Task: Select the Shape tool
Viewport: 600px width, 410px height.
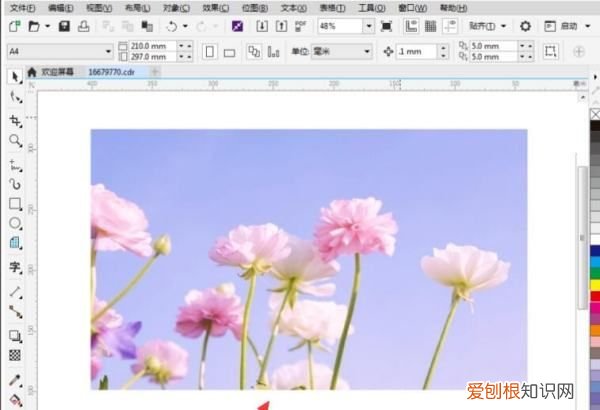Action: 15,97
